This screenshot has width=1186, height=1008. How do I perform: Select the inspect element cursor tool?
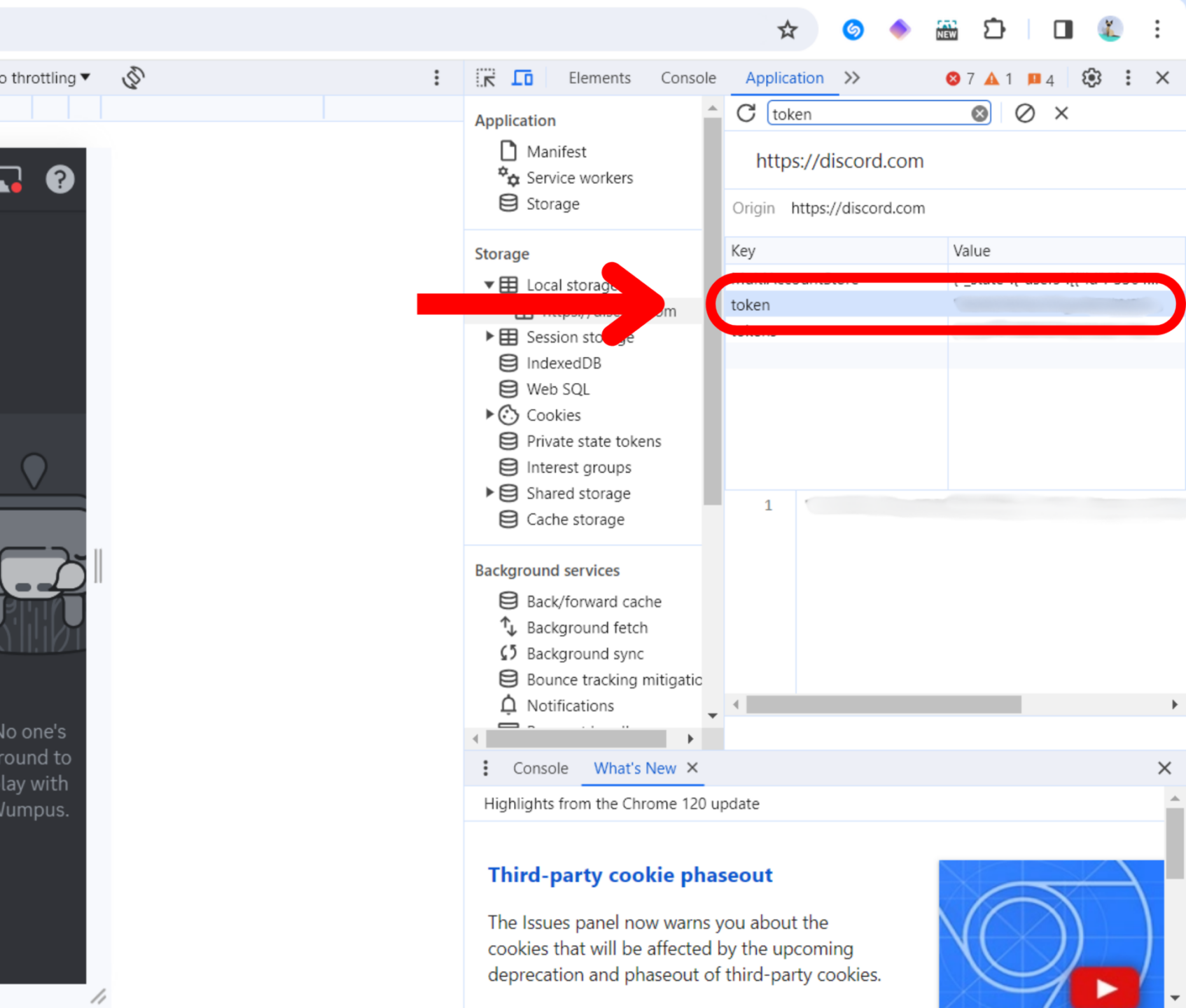point(485,78)
